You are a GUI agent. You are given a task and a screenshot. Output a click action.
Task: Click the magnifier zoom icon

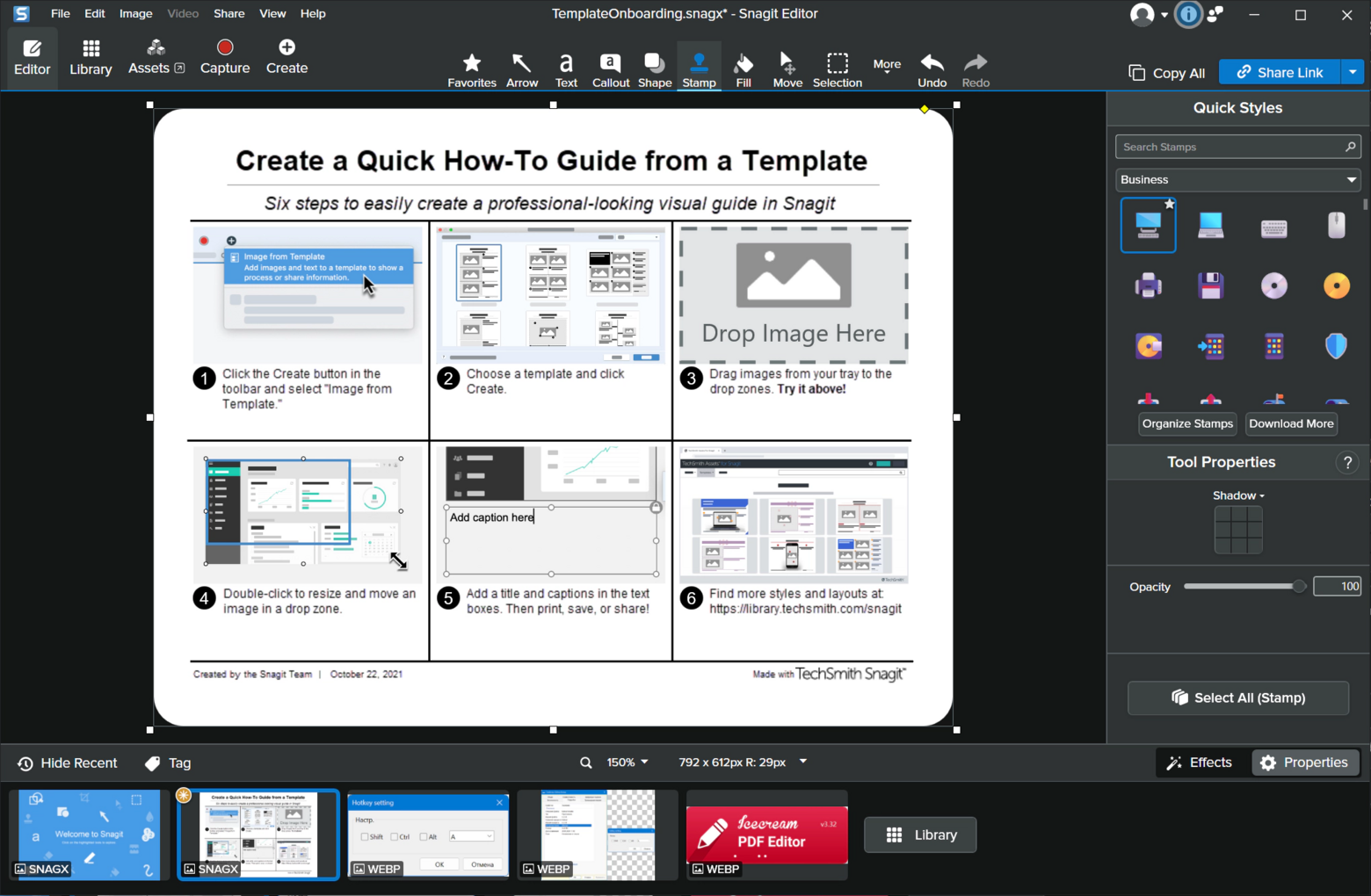585,762
